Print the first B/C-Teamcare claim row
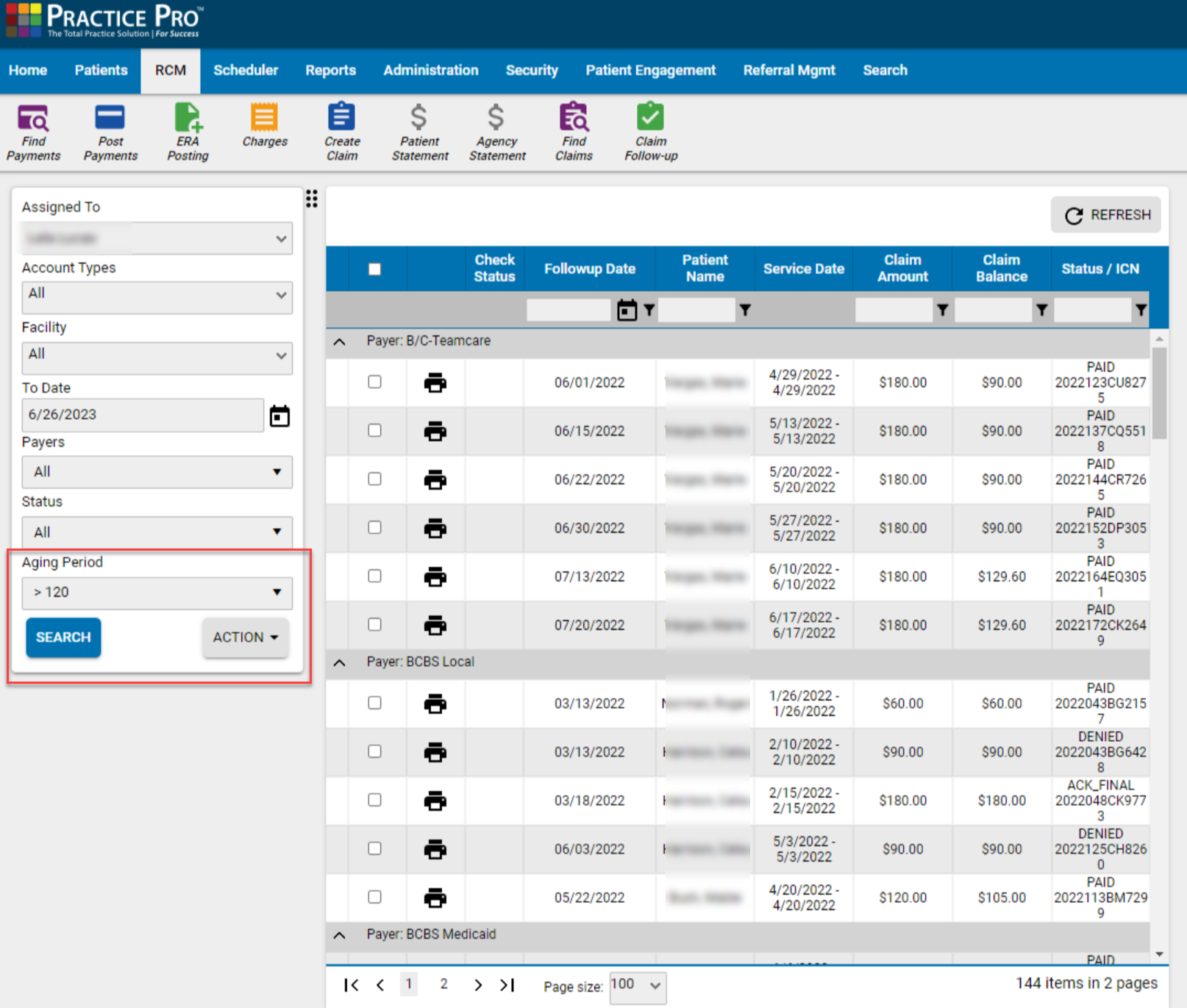The width and height of the screenshot is (1187, 1008). (x=435, y=382)
